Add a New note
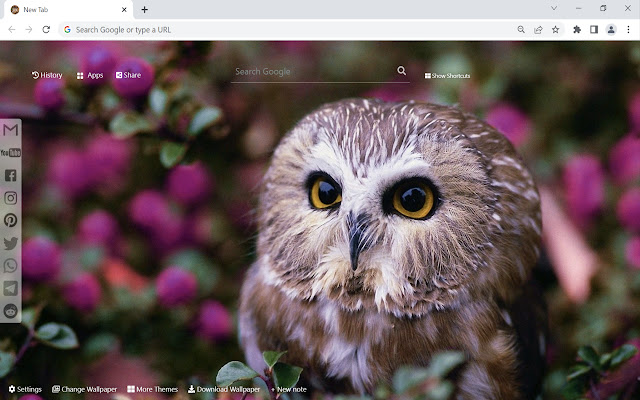This screenshot has height=400, width=640. [x=289, y=389]
